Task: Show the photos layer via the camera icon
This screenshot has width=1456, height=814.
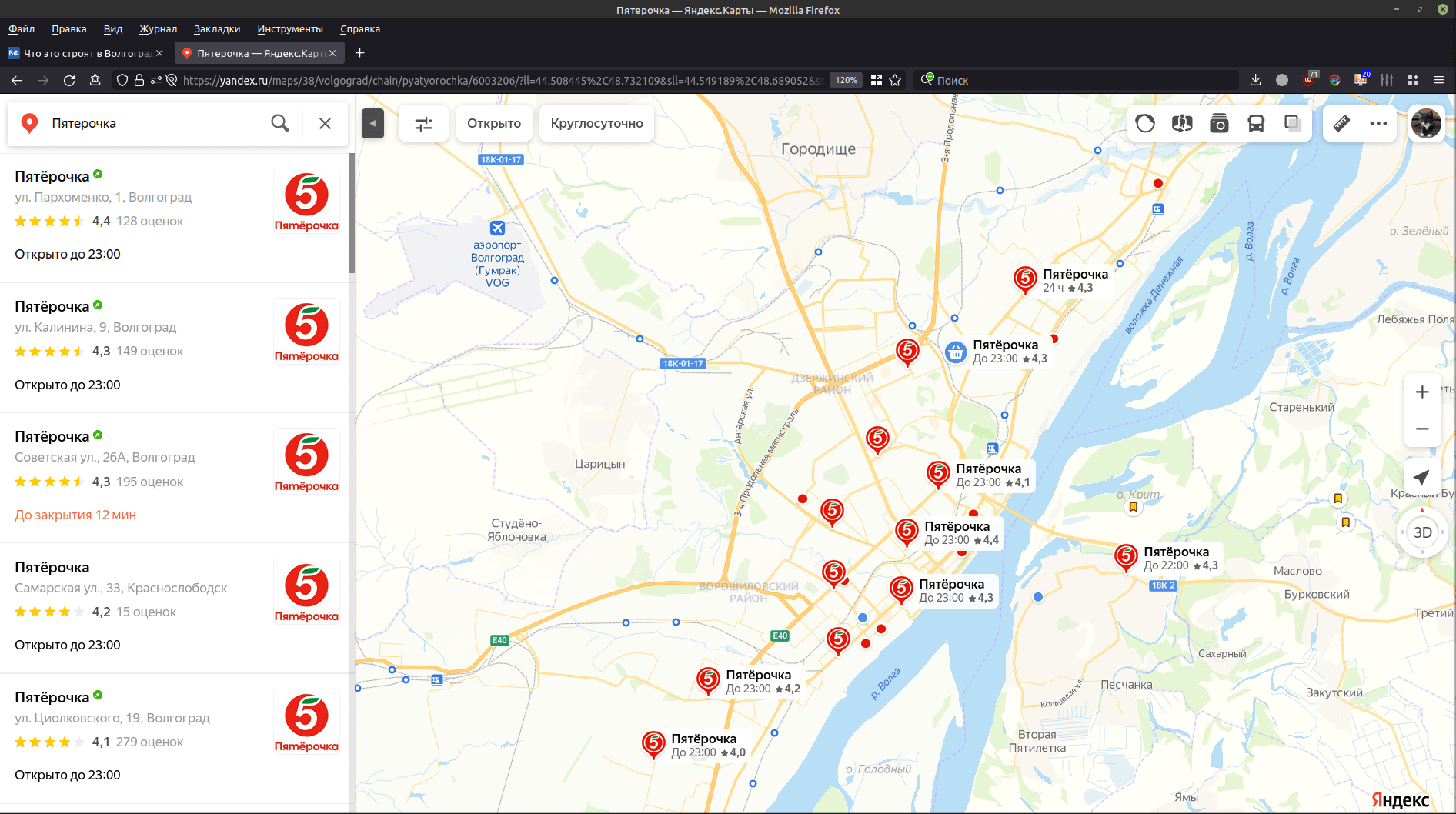Action: (x=1219, y=123)
